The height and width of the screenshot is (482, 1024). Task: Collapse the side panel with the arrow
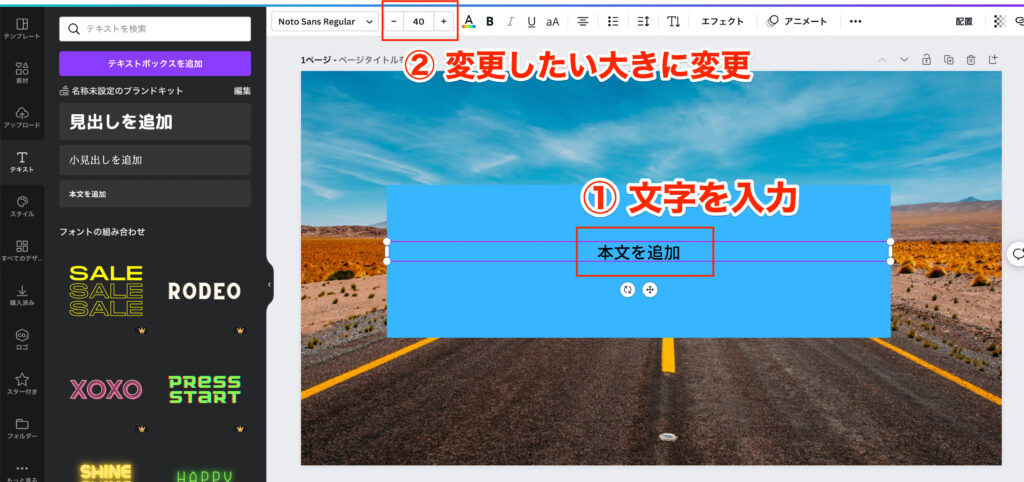click(269, 285)
